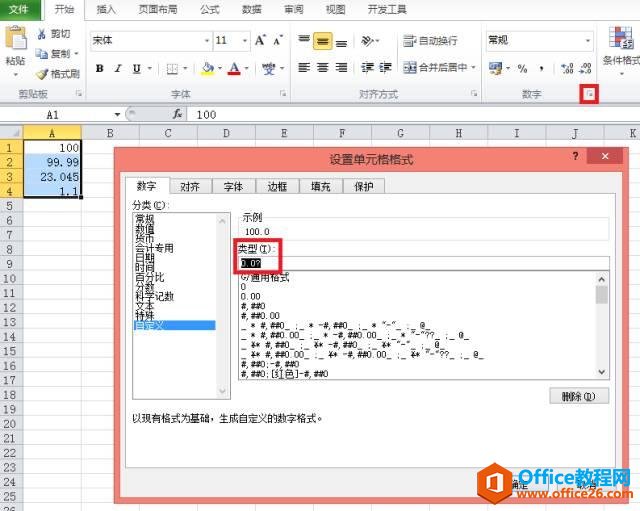Toggle Wrap Text (自动换行)
Screen dimensions: 640x511
coord(430,40)
